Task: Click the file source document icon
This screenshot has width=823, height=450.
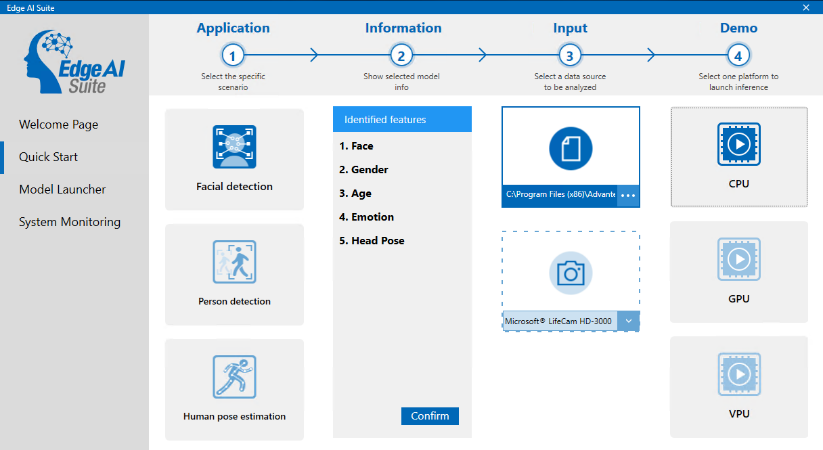Action: coord(570,148)
